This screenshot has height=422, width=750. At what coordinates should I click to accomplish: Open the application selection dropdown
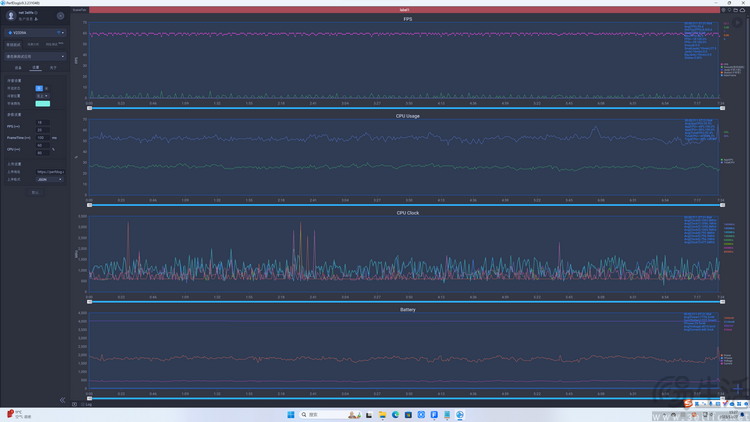tap(35, 56)
